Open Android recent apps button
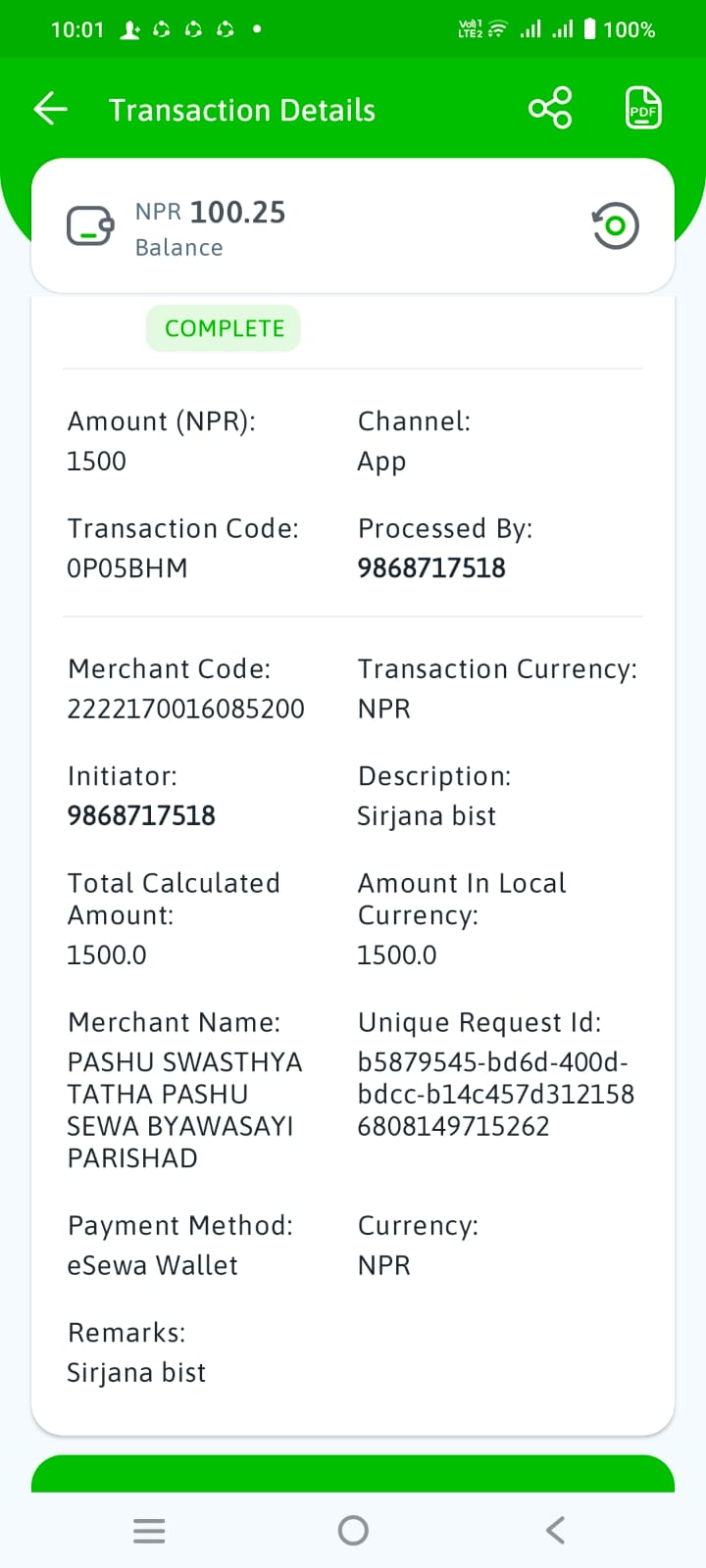This screenshot has width=706, height=1568. [149, 1530]
